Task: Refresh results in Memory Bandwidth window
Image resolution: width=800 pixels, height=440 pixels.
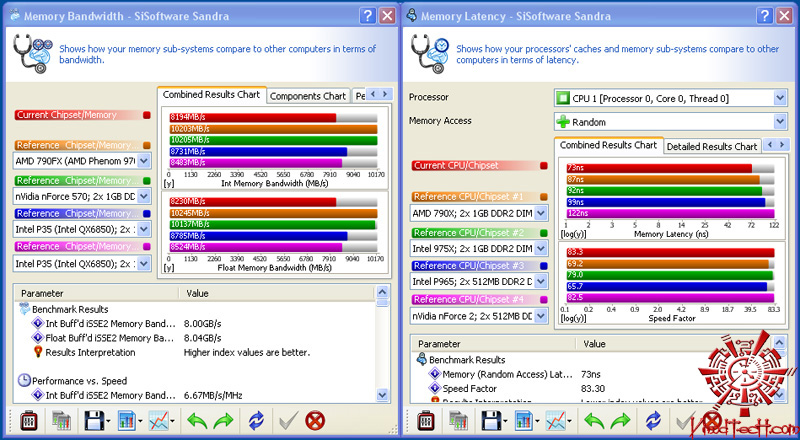Action: (x=257, y=421)
